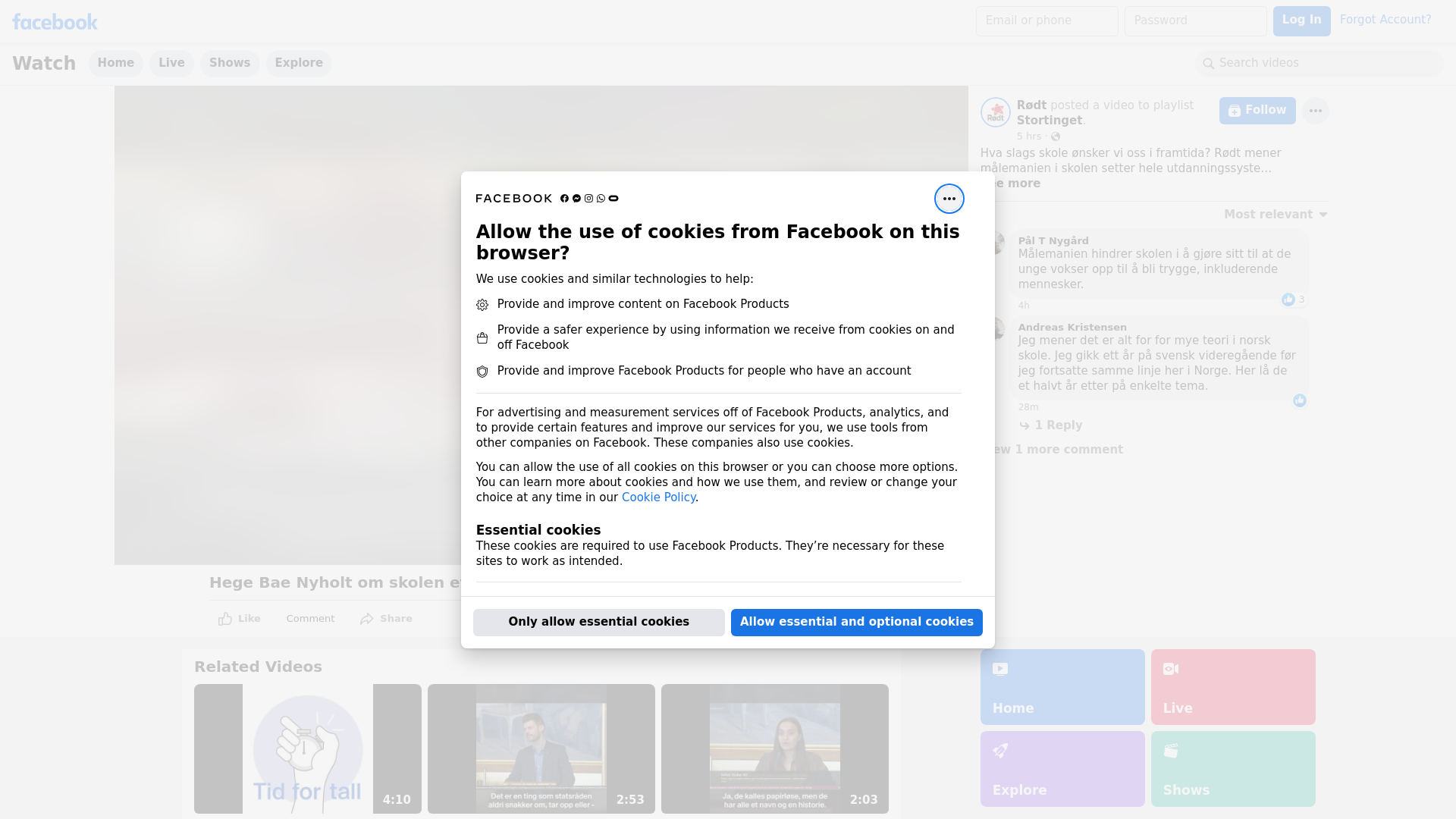Open the 2:03 related video thumbnail
The width and height of the screenshot is (1456, 819).
[x=775, y=749]
